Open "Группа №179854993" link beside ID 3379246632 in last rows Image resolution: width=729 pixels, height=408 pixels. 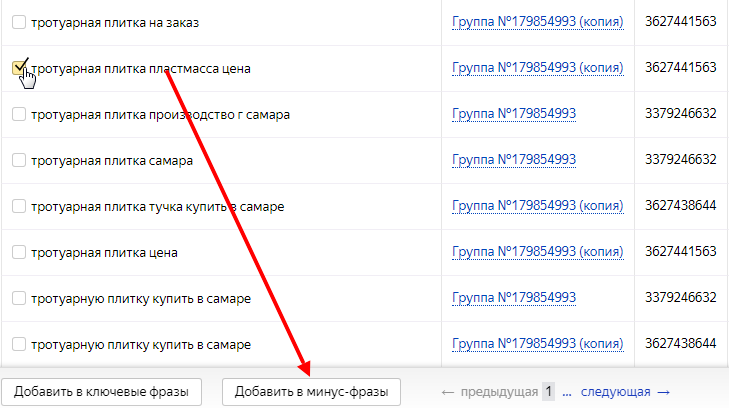coord(514,298)
